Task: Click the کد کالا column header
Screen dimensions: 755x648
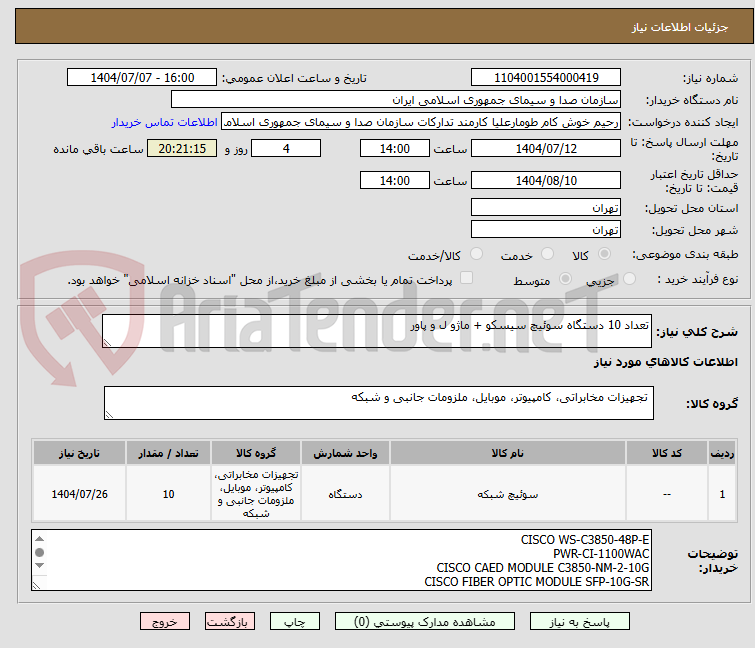Action: 666,453
